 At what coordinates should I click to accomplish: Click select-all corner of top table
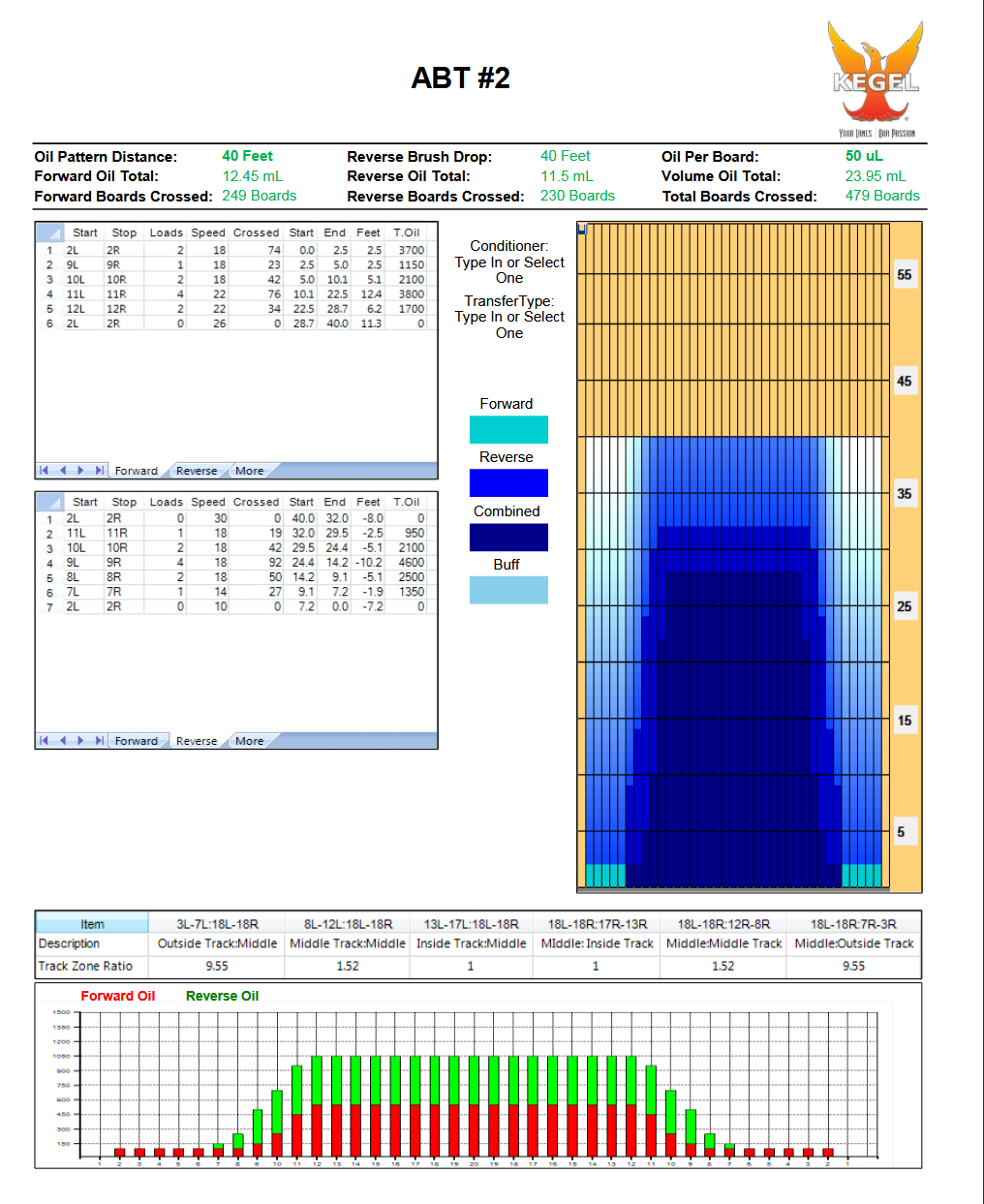[x=48, y=232]
